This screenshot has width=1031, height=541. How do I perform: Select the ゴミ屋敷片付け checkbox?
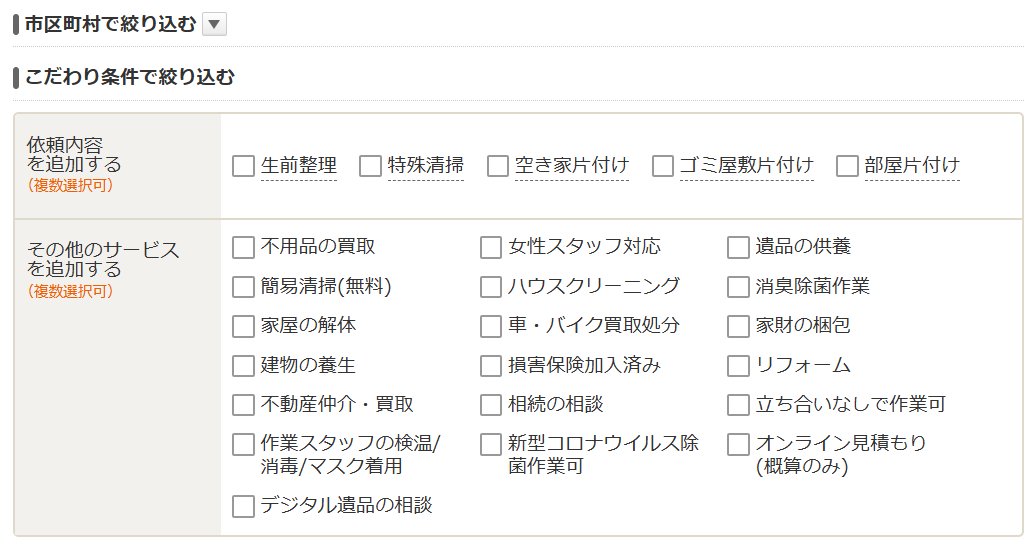coord(663,166)
